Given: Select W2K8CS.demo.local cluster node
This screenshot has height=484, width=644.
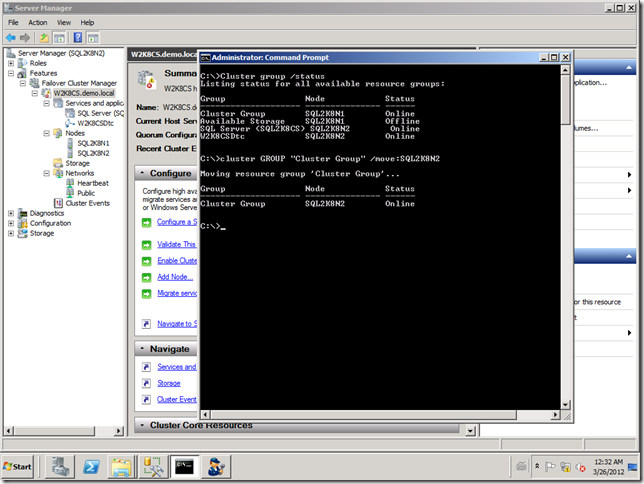Looking at the screenshot, I should [x=84, y=93].
